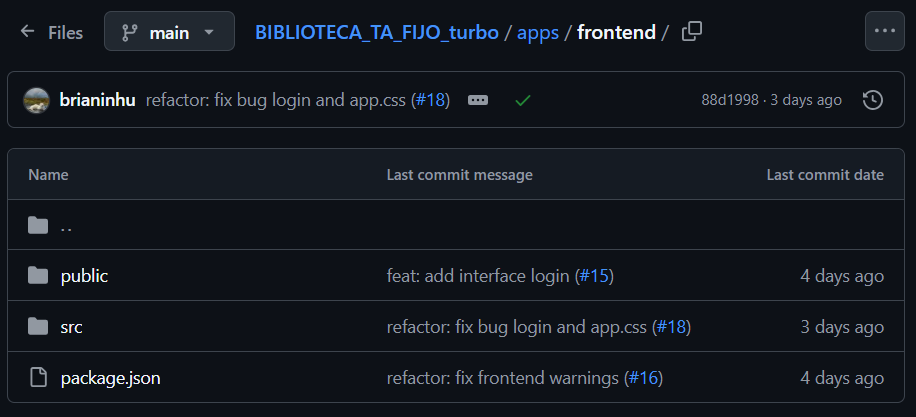Click the src folder icon
916x417 pixels.
[x=38, y=327]
